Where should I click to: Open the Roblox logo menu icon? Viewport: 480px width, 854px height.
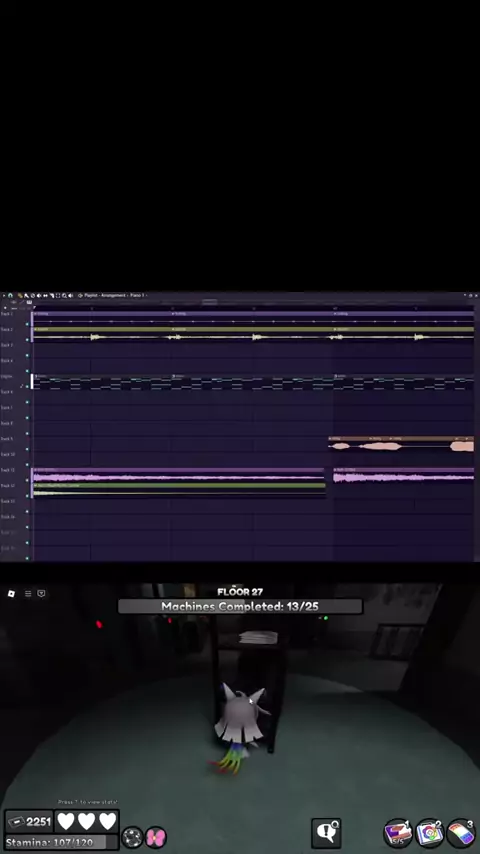click(11, 594)
